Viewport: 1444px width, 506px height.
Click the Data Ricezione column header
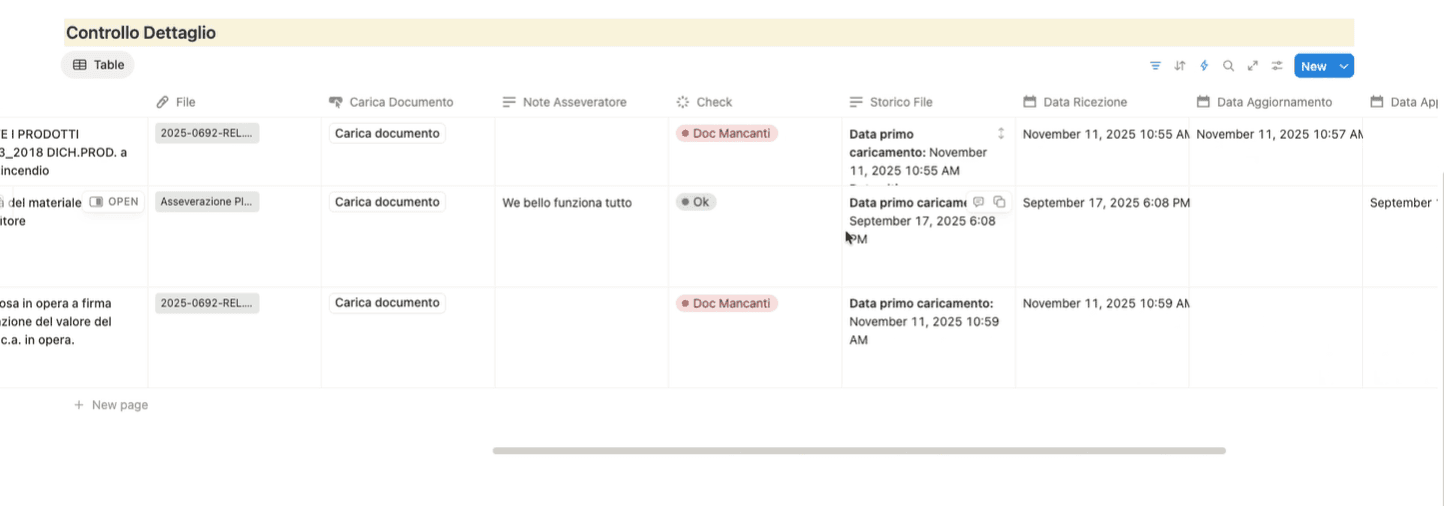(1075, 102)
